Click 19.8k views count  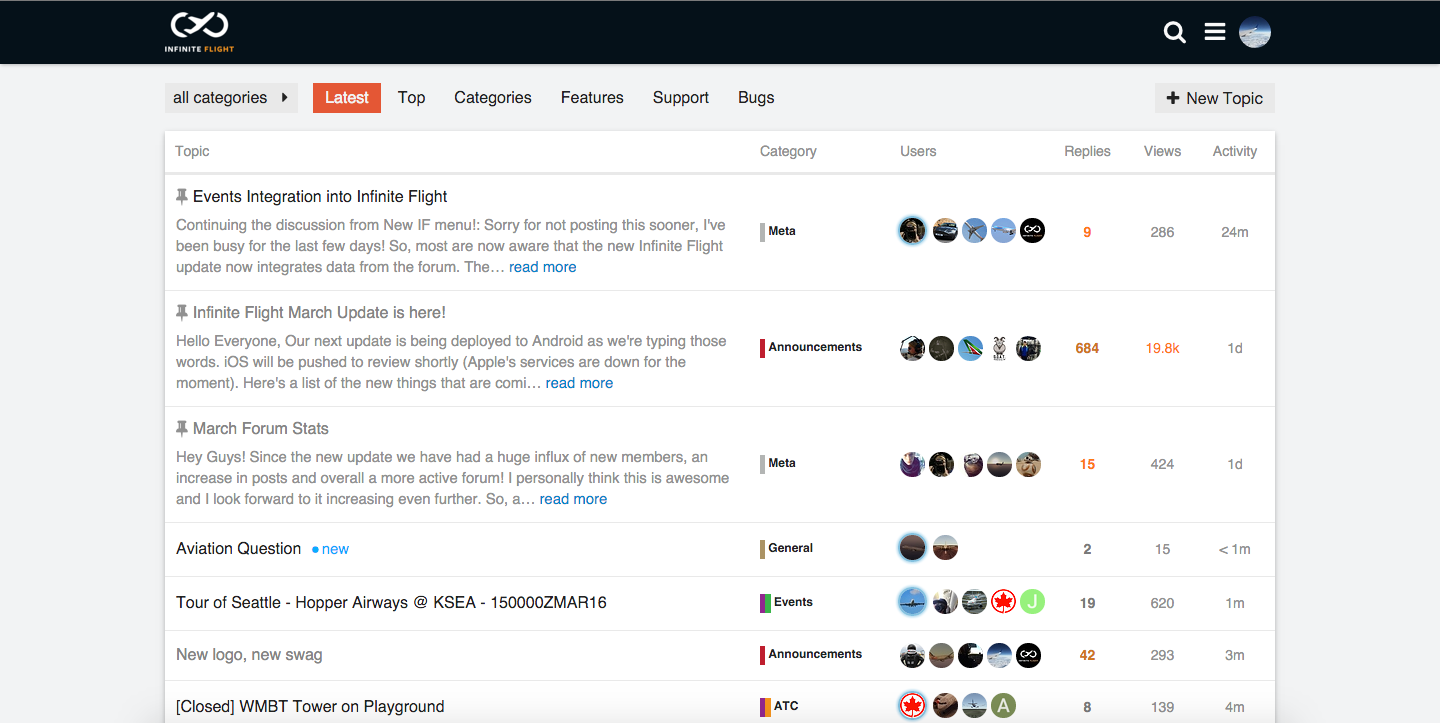1162,348
